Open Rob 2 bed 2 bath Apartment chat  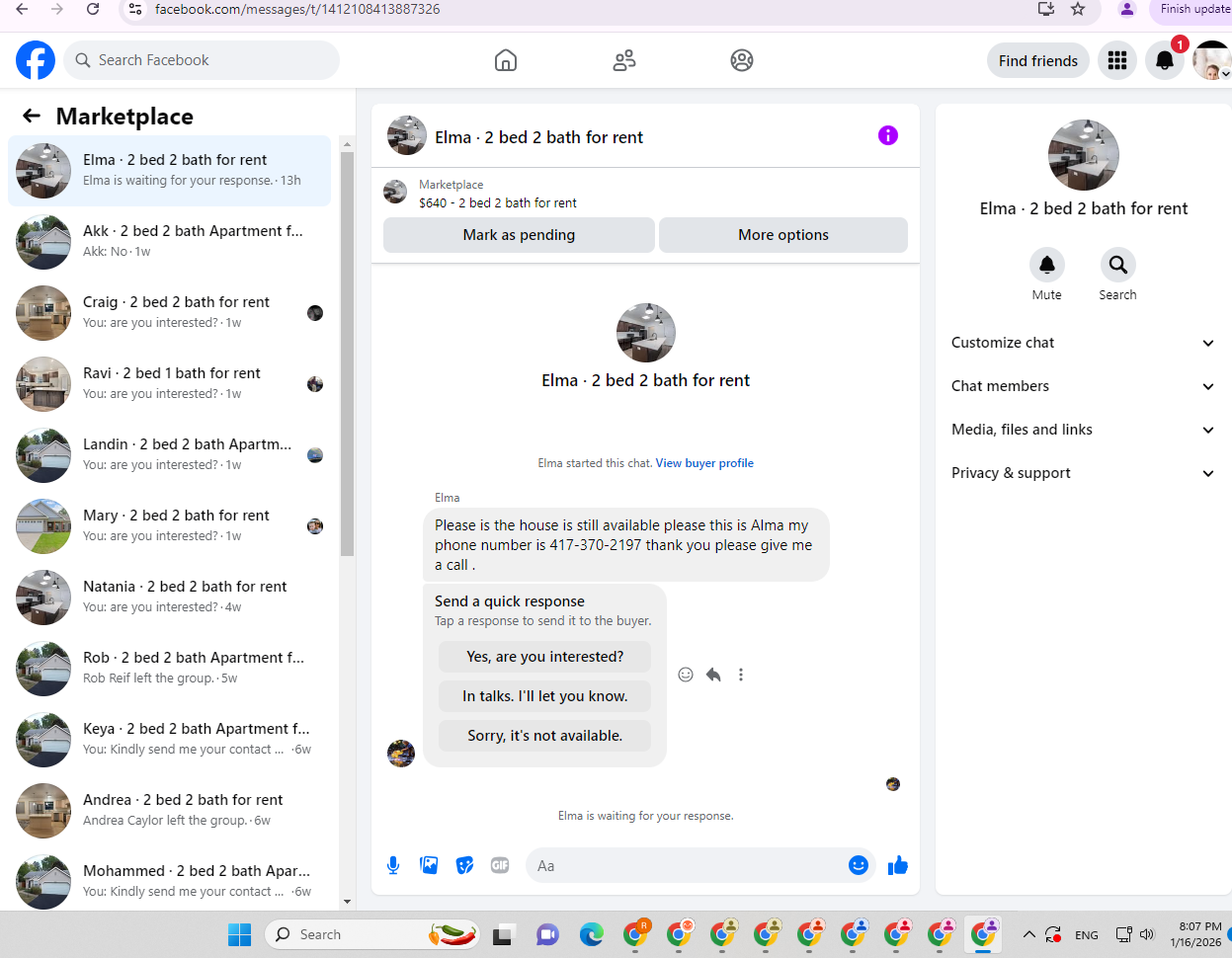[x=169, y=669]
